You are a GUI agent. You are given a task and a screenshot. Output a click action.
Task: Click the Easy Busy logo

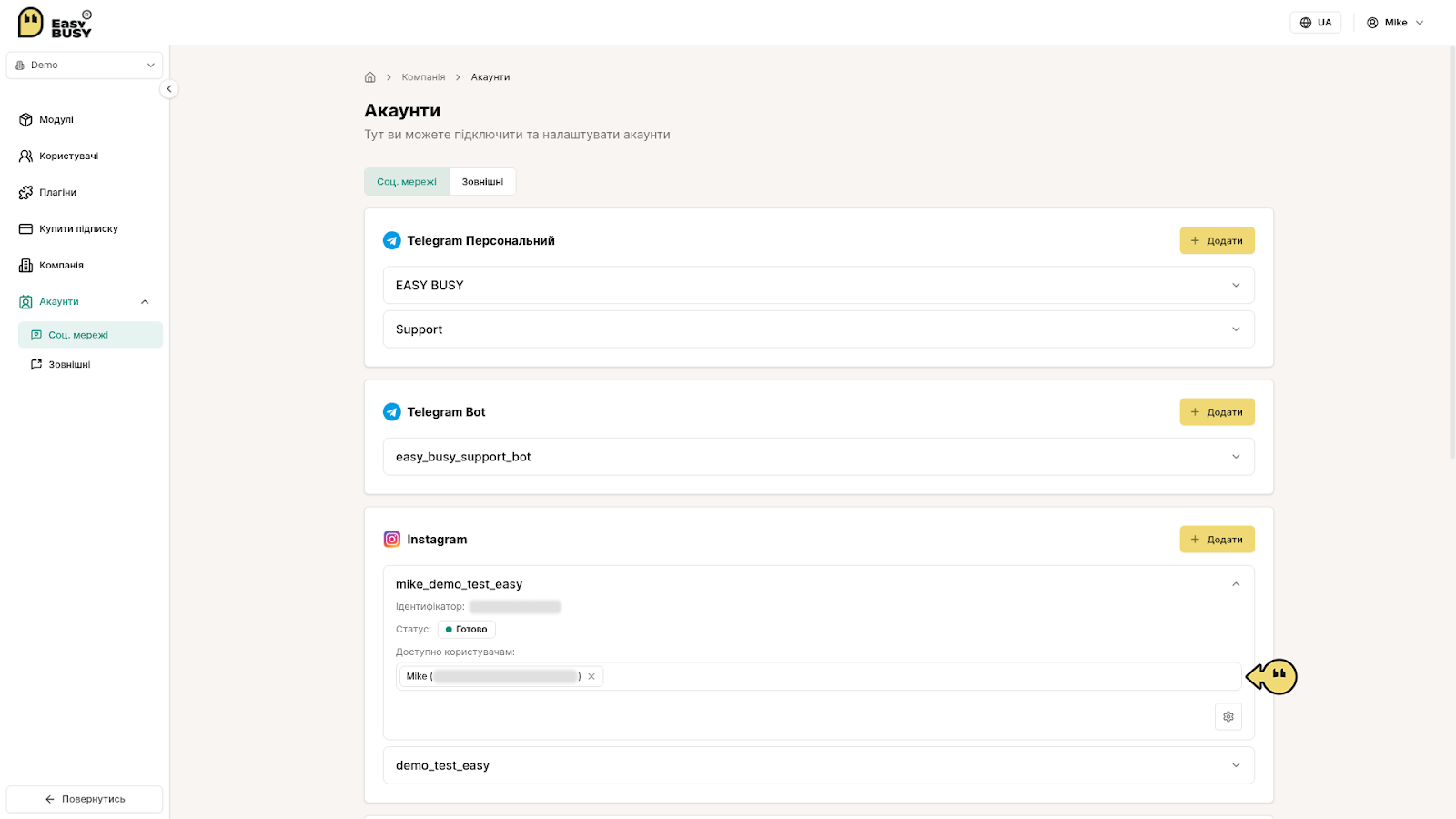(x=55, y=23)
